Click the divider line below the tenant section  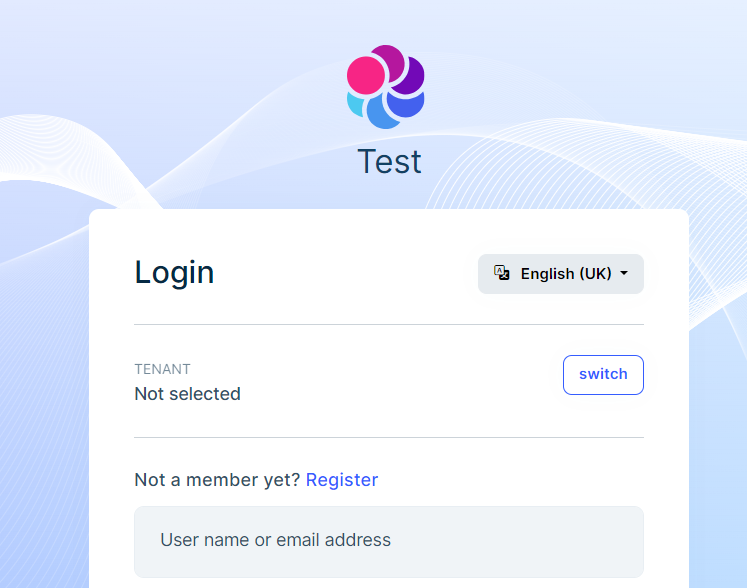(389, 437)
